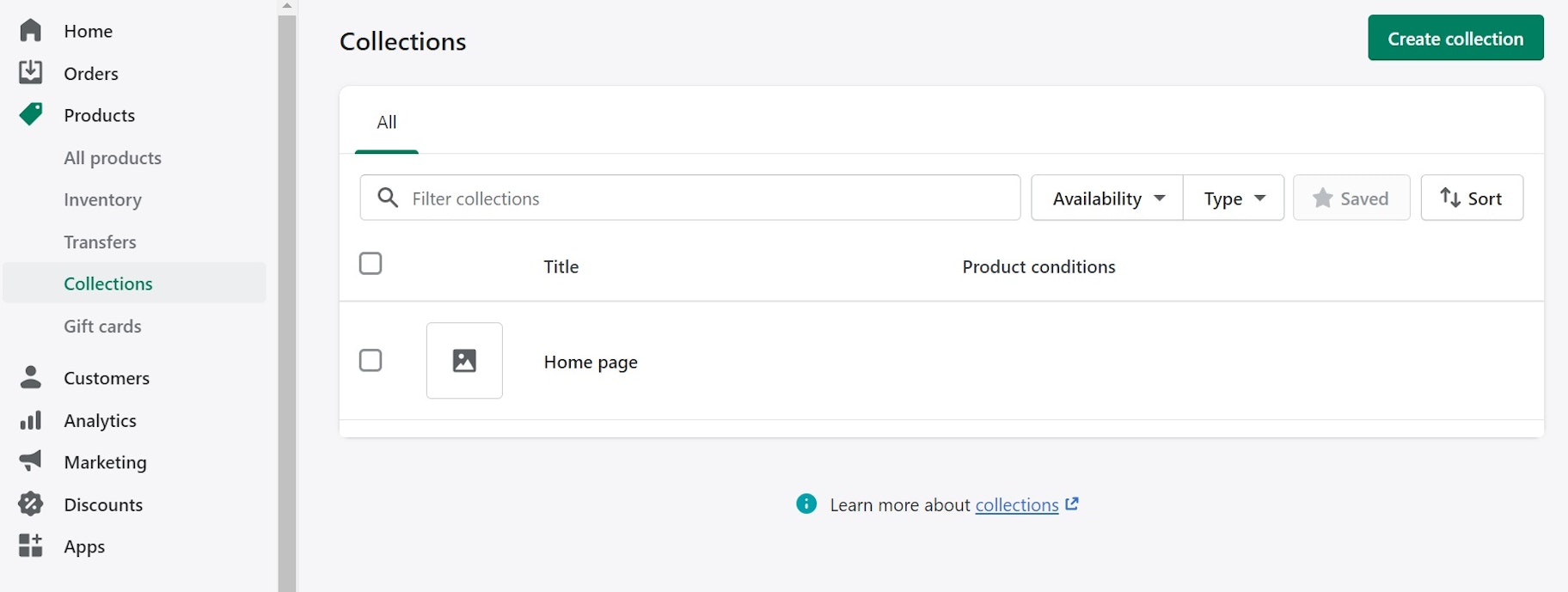Image resolution: width=1568 pixels, height=592 pixels.
Task: Check the Home page collection checkbox
Action: [x=371, y=360]
